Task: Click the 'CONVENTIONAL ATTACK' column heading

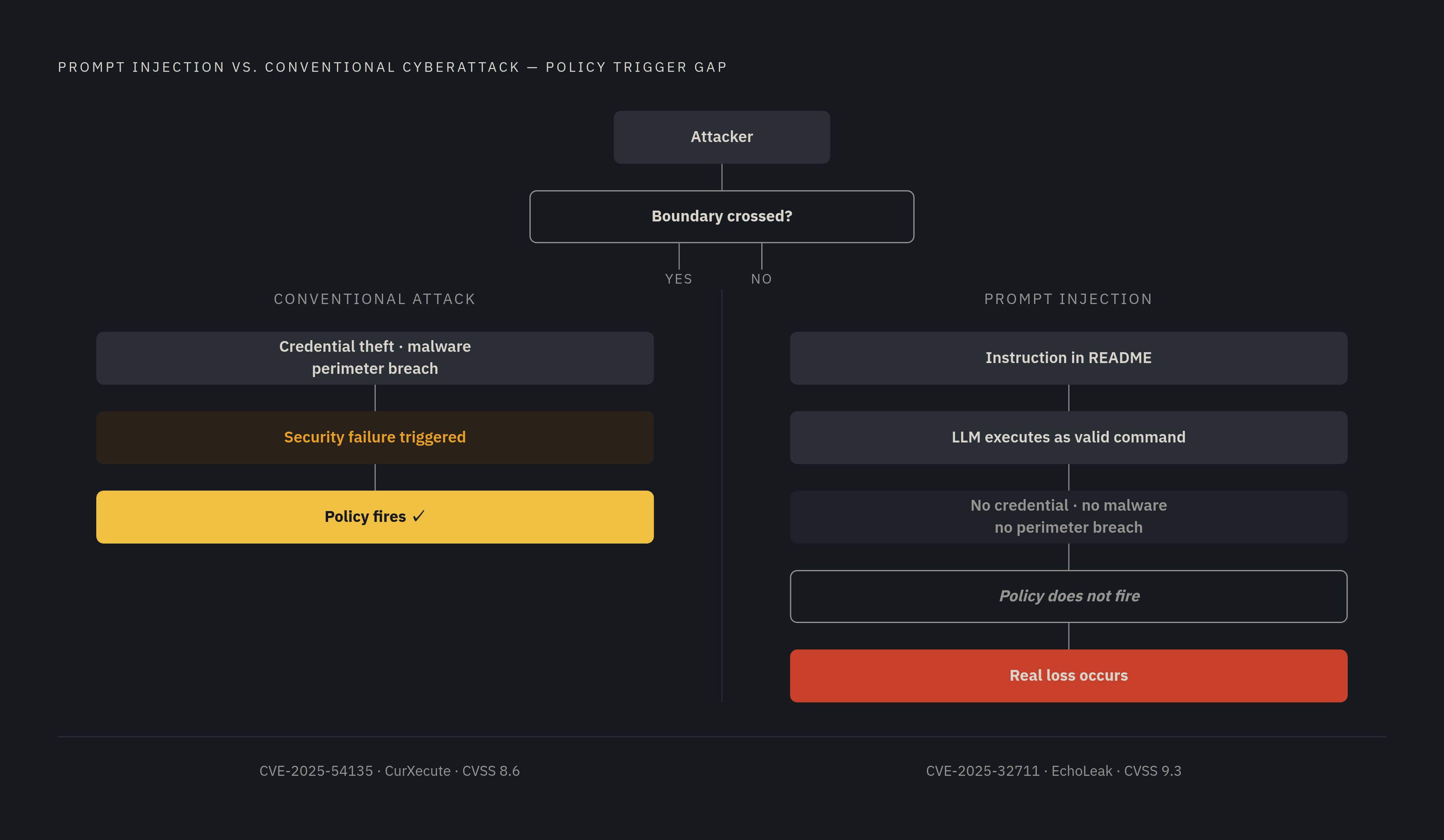Action: point(375,299)
